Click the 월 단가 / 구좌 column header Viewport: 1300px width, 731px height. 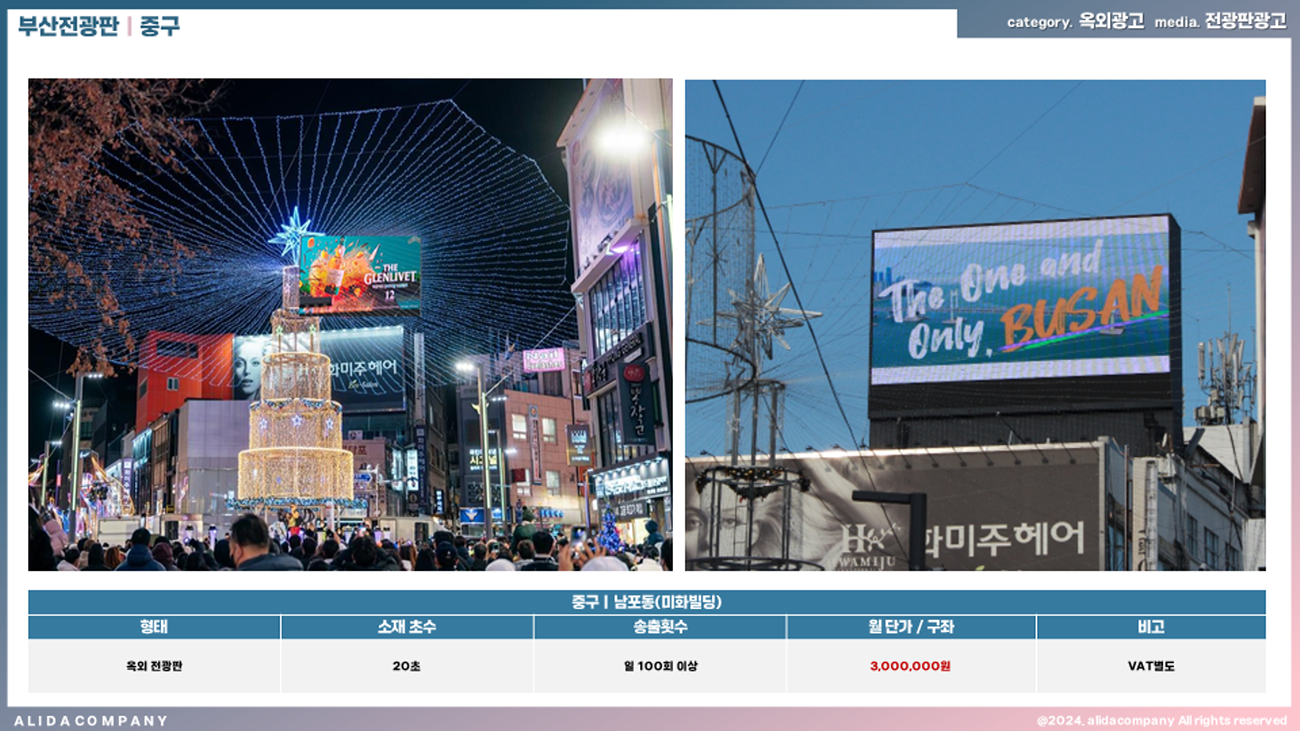[x=910, y=627]
